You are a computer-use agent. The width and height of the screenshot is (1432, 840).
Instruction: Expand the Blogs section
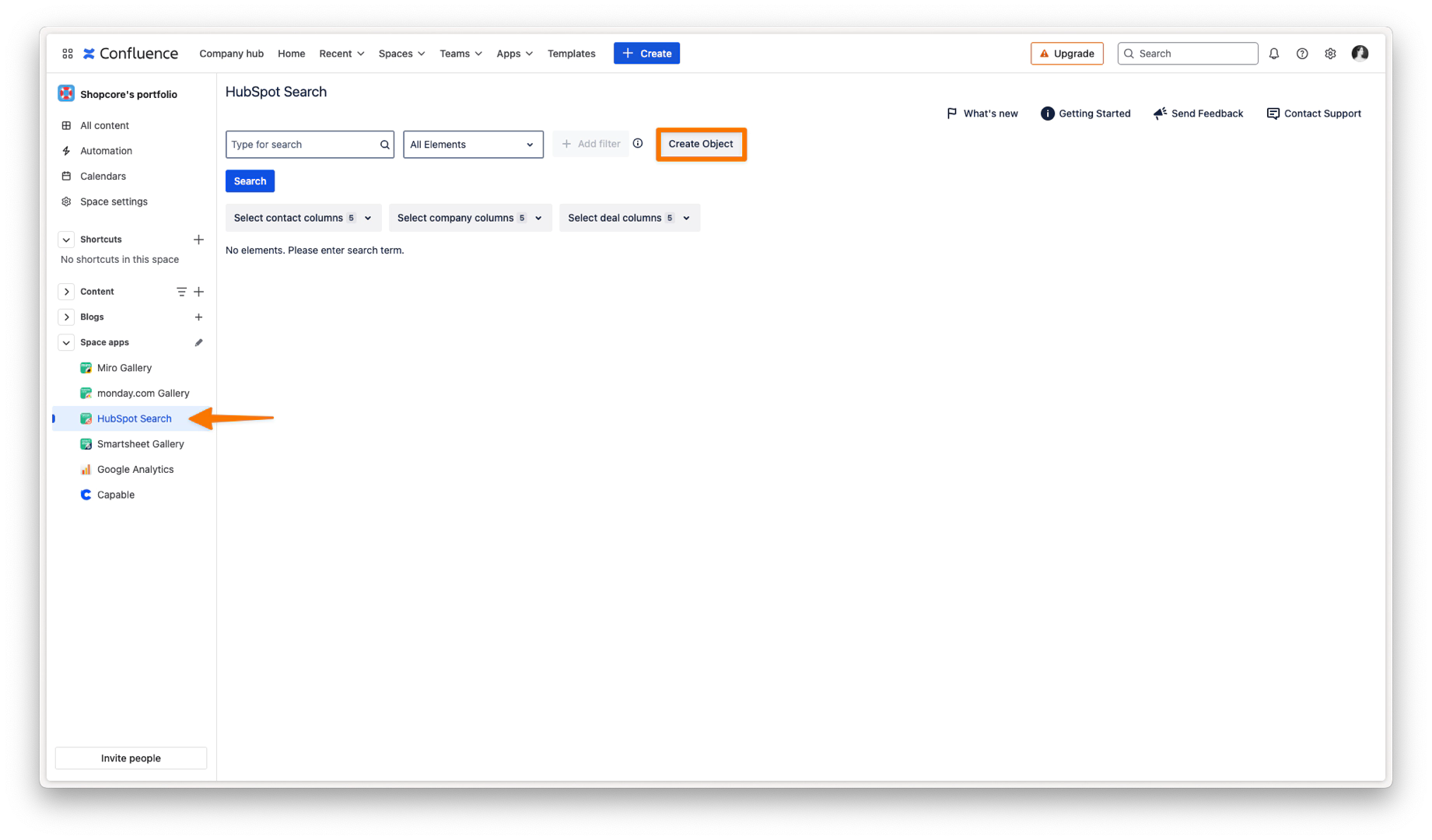(x=66, y=317)
